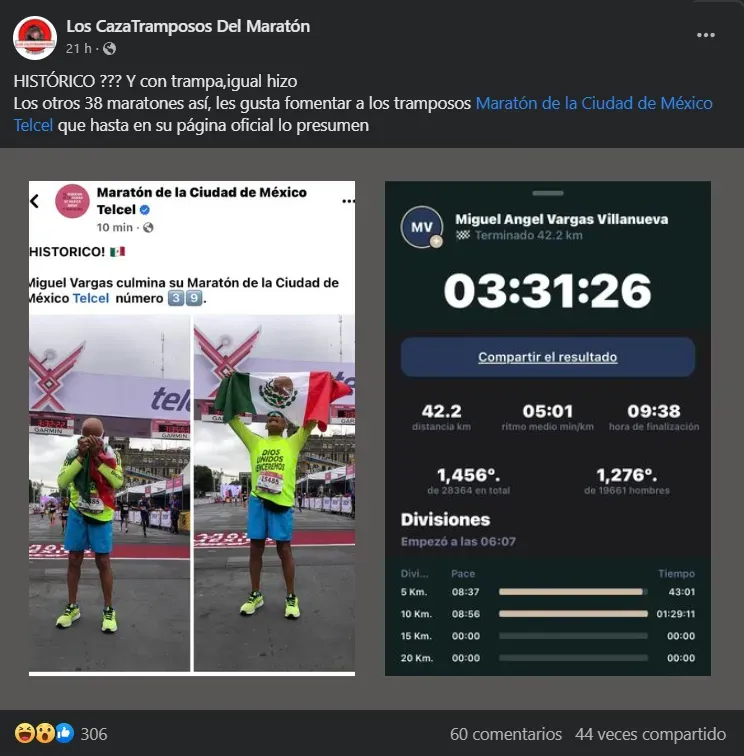Click Compartir el resultado button
The image size is (744, 756).
pos(548,357)
